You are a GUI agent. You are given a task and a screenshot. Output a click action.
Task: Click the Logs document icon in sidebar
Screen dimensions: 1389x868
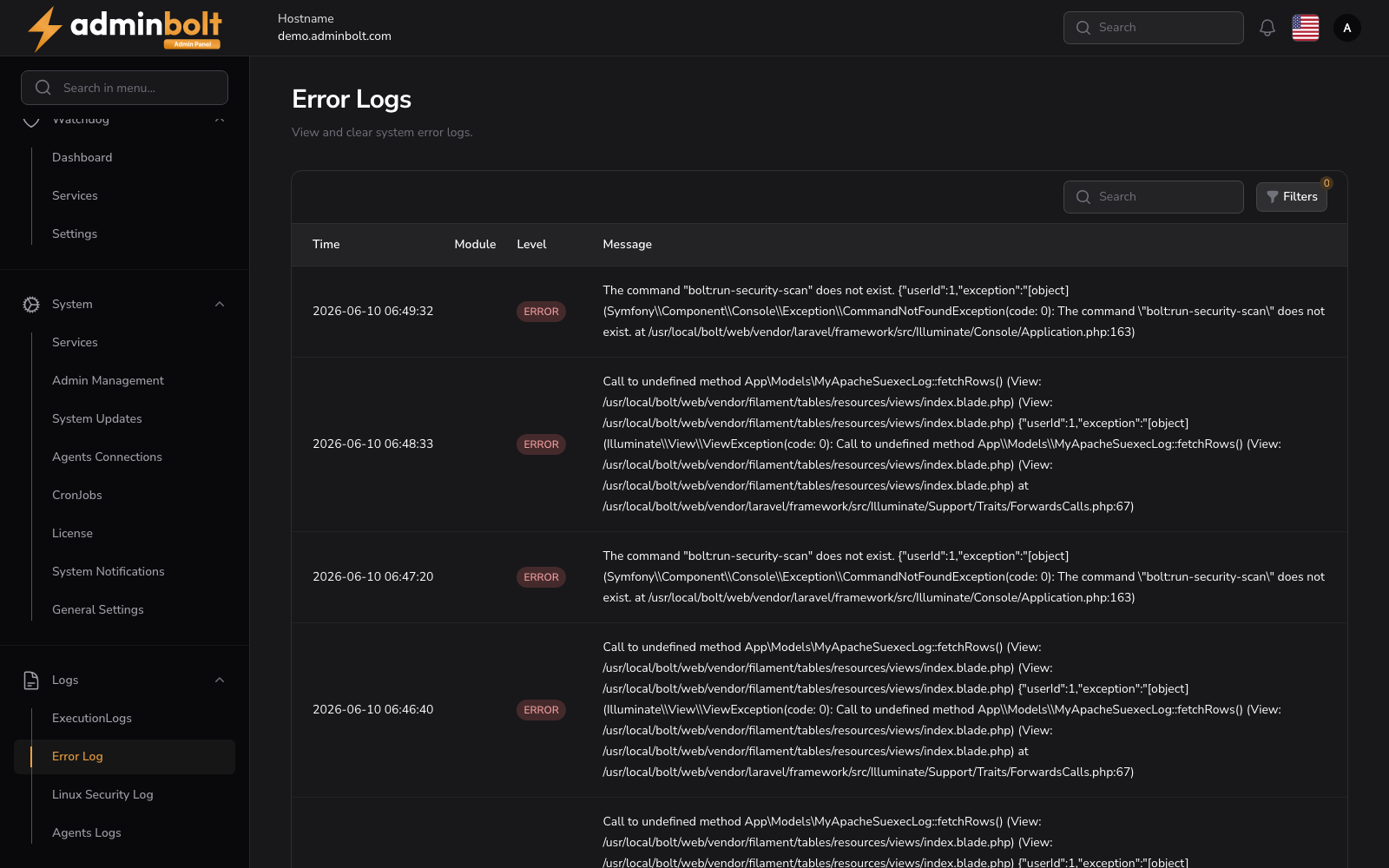pos(31,681)
